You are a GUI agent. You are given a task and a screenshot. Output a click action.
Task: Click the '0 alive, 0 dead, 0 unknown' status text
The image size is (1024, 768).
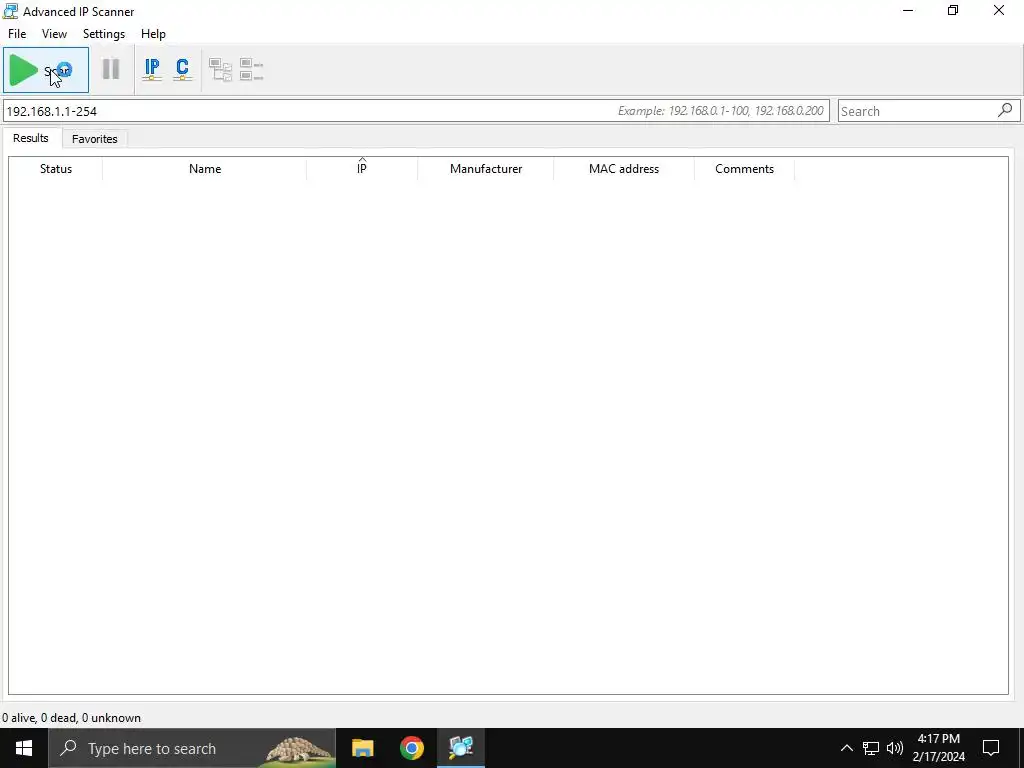[71, 718]
